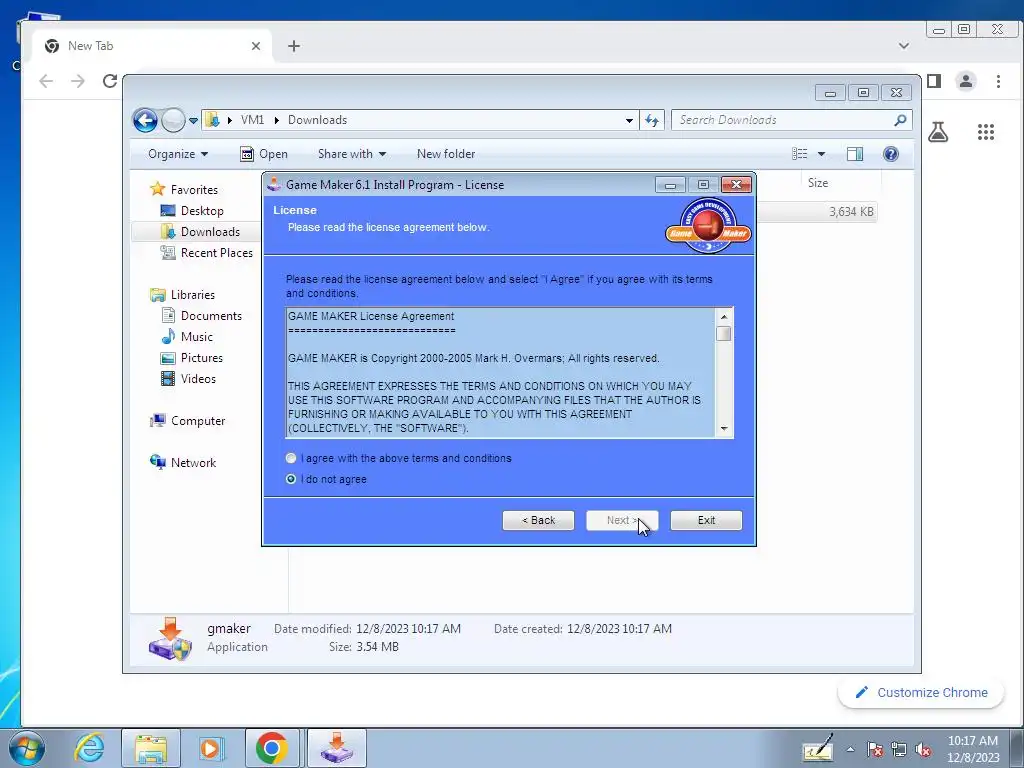Select Libraries in navigation pane
This screenshot has height=768, width=1024.
coord(192,295)
